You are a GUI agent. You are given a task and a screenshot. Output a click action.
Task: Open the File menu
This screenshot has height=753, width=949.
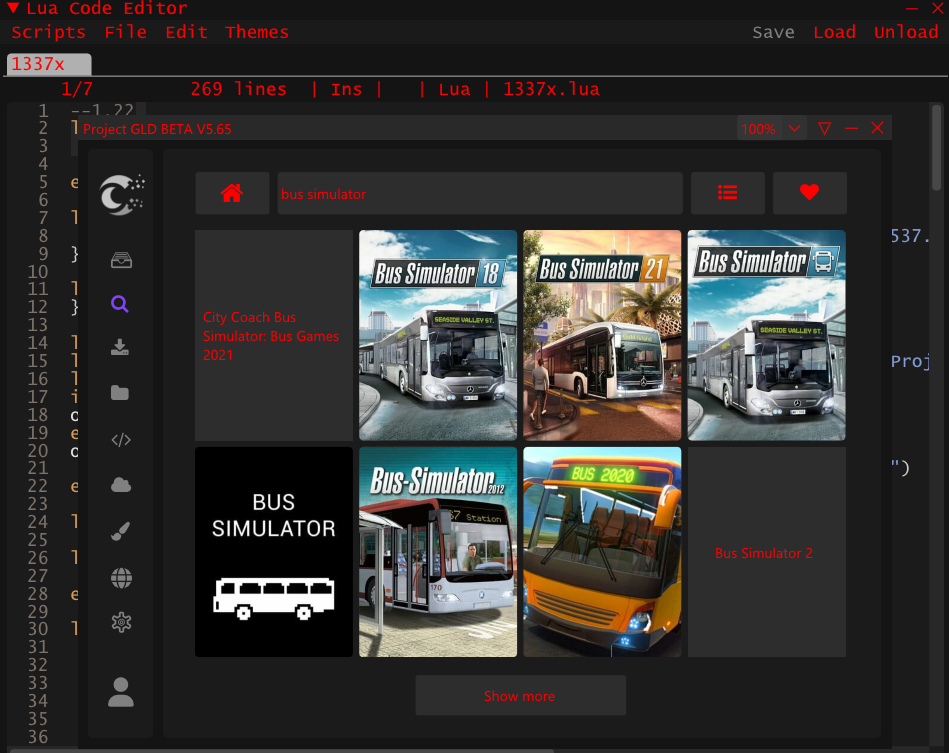[x=125, y=32]
